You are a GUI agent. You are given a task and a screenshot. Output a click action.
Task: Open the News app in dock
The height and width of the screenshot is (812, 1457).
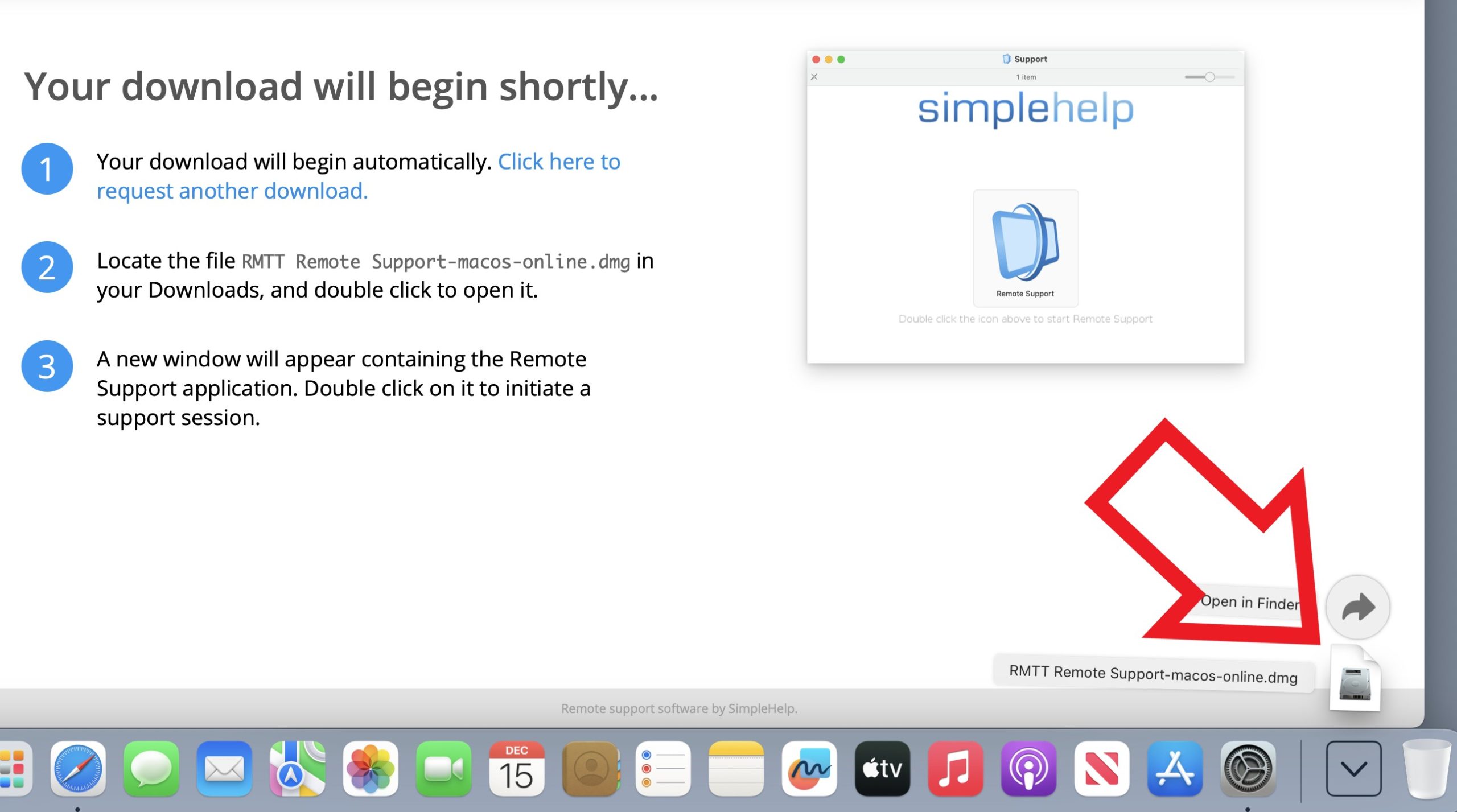(1102, 769)
